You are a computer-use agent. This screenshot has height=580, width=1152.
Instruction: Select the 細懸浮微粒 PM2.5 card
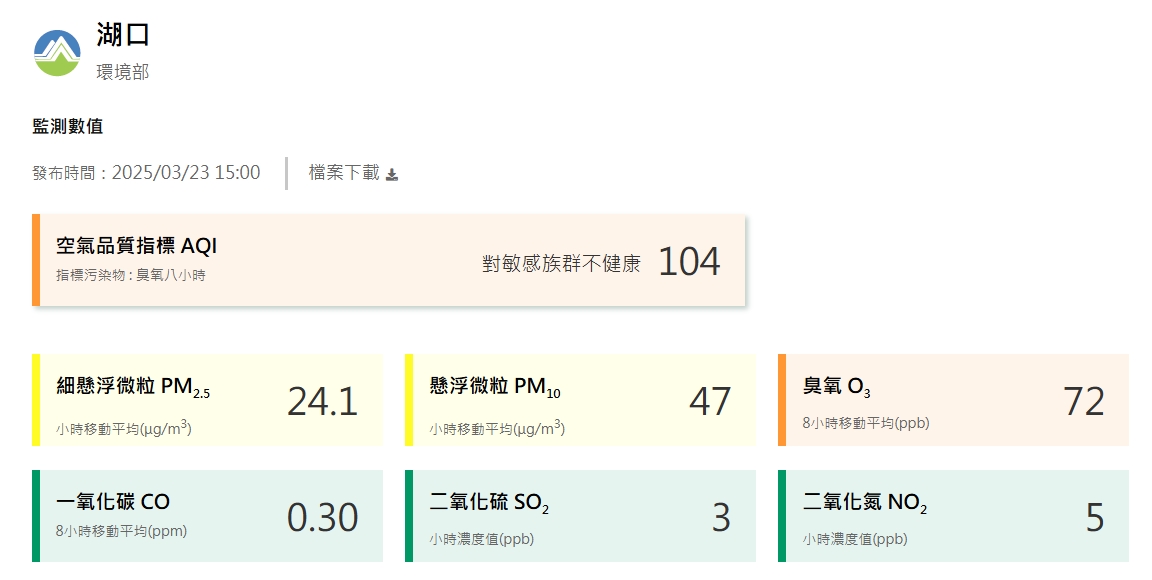208,400
